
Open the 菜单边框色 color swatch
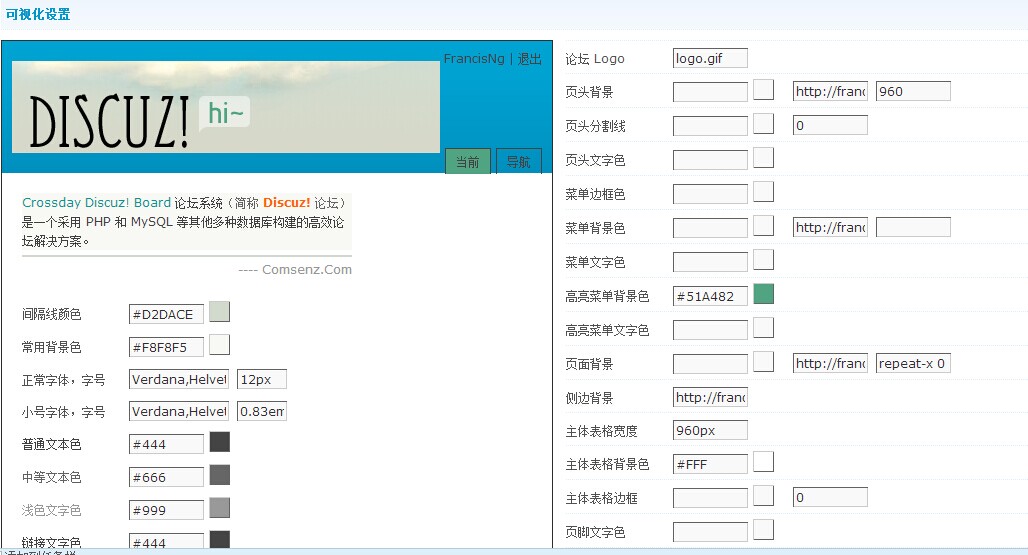tap(763, 192)
